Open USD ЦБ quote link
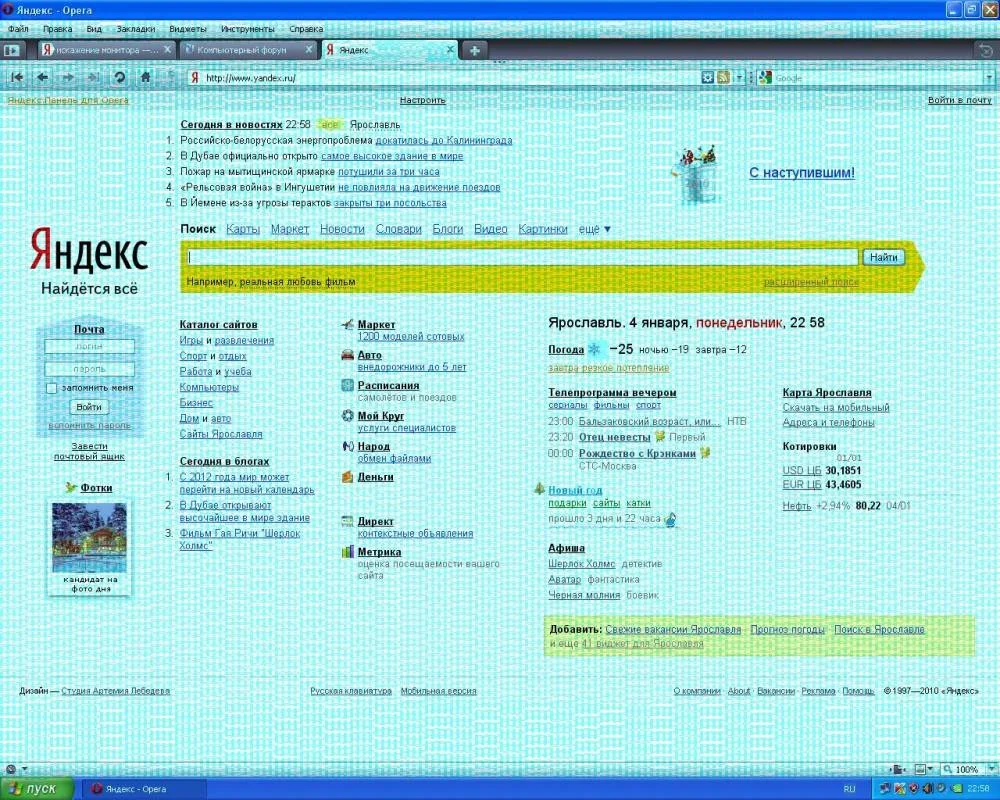This screenshot has height=800, width=1000. (x=802, y=470)
